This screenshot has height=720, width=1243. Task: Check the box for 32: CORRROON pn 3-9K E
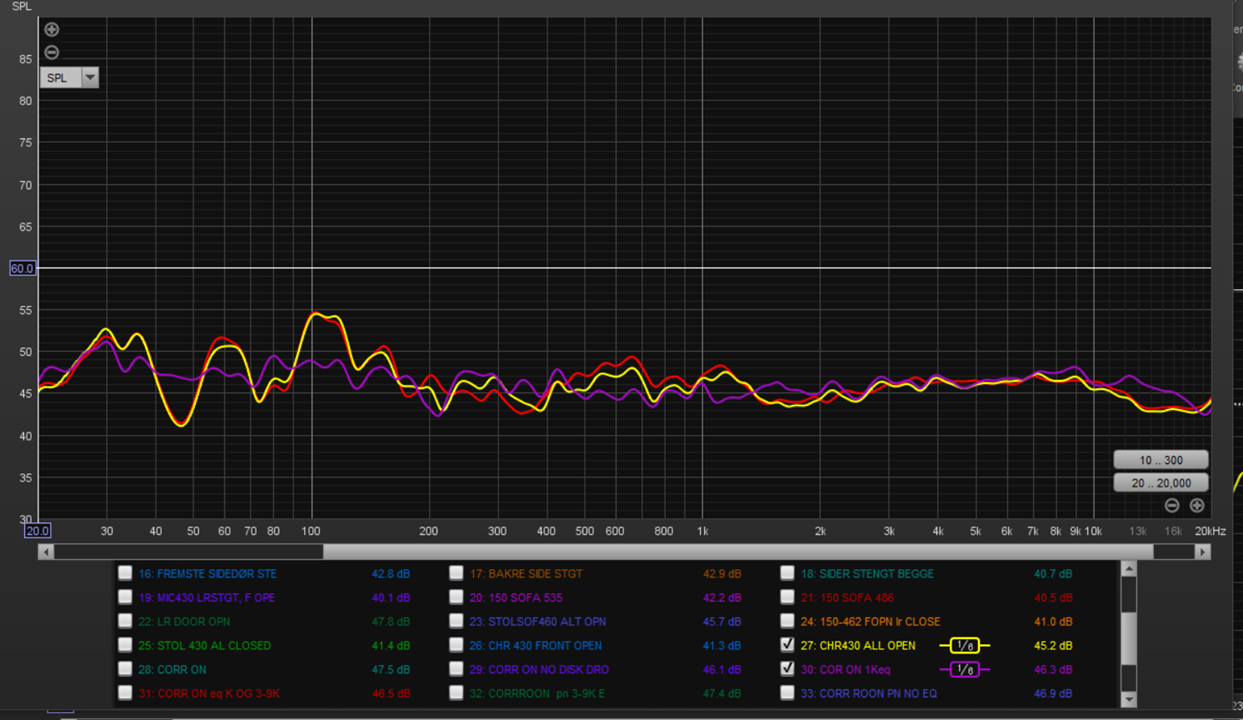pos(456,693)
